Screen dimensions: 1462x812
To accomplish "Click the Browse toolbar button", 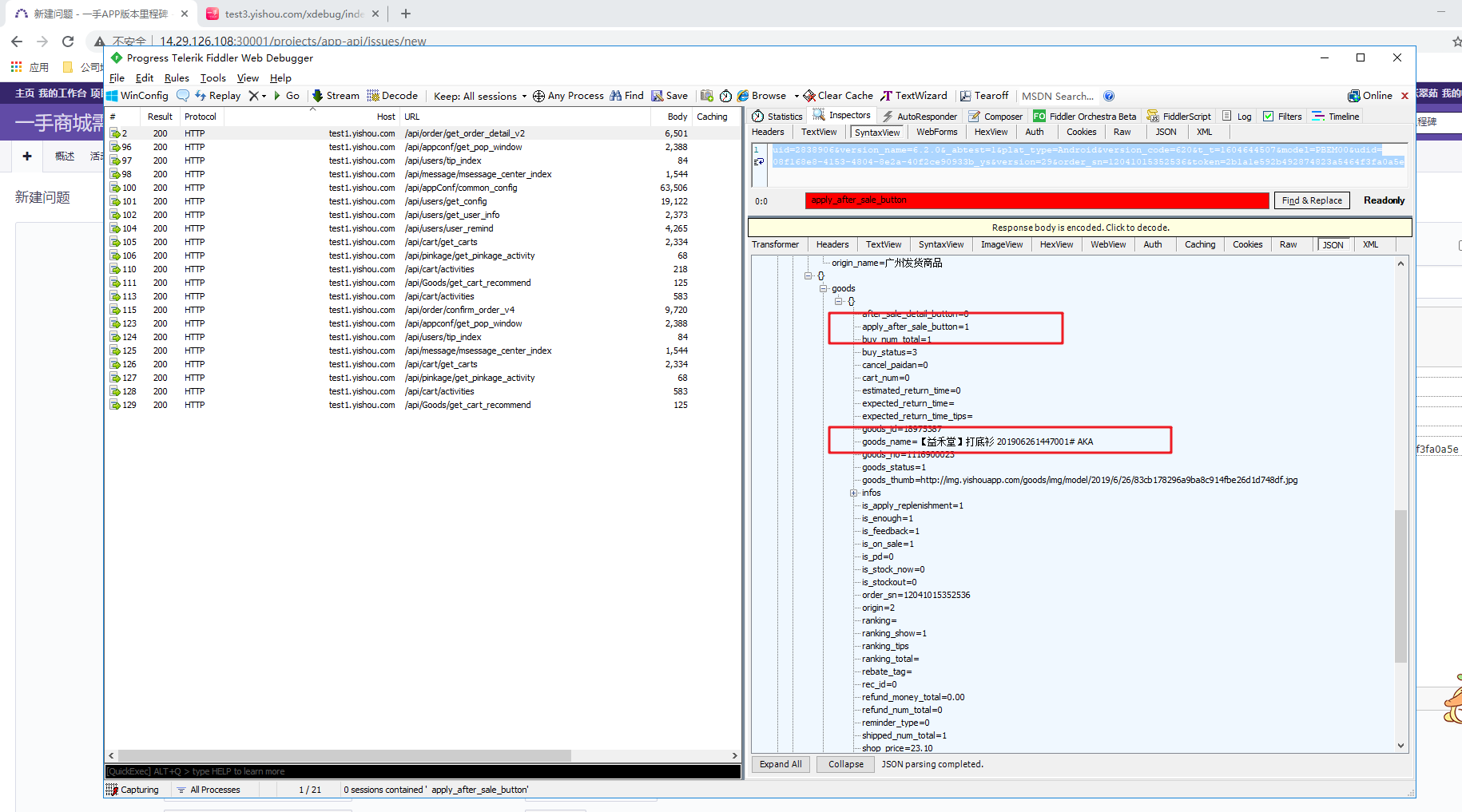I will tap(761, 96).
